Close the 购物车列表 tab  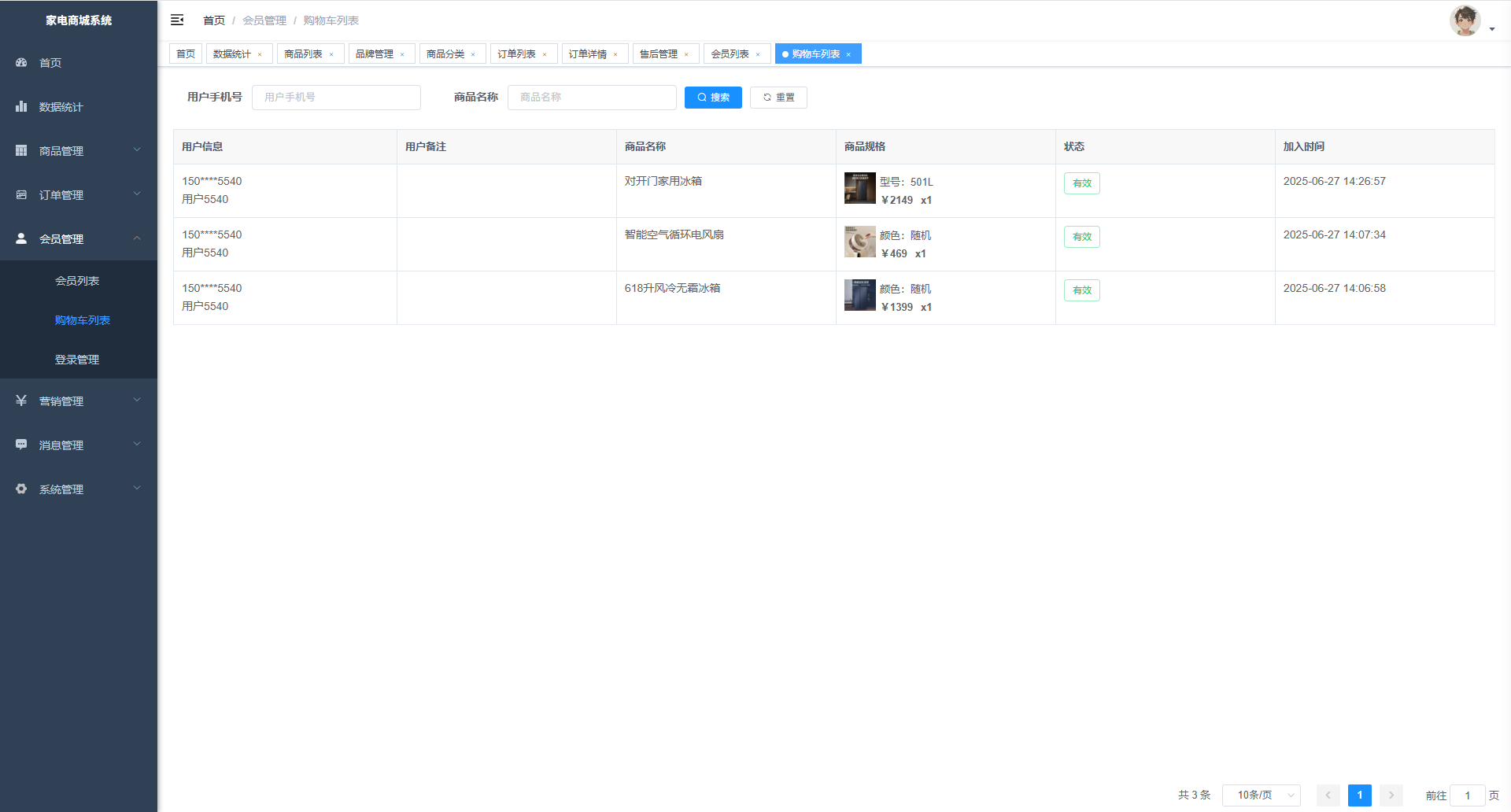coord(848,54)
